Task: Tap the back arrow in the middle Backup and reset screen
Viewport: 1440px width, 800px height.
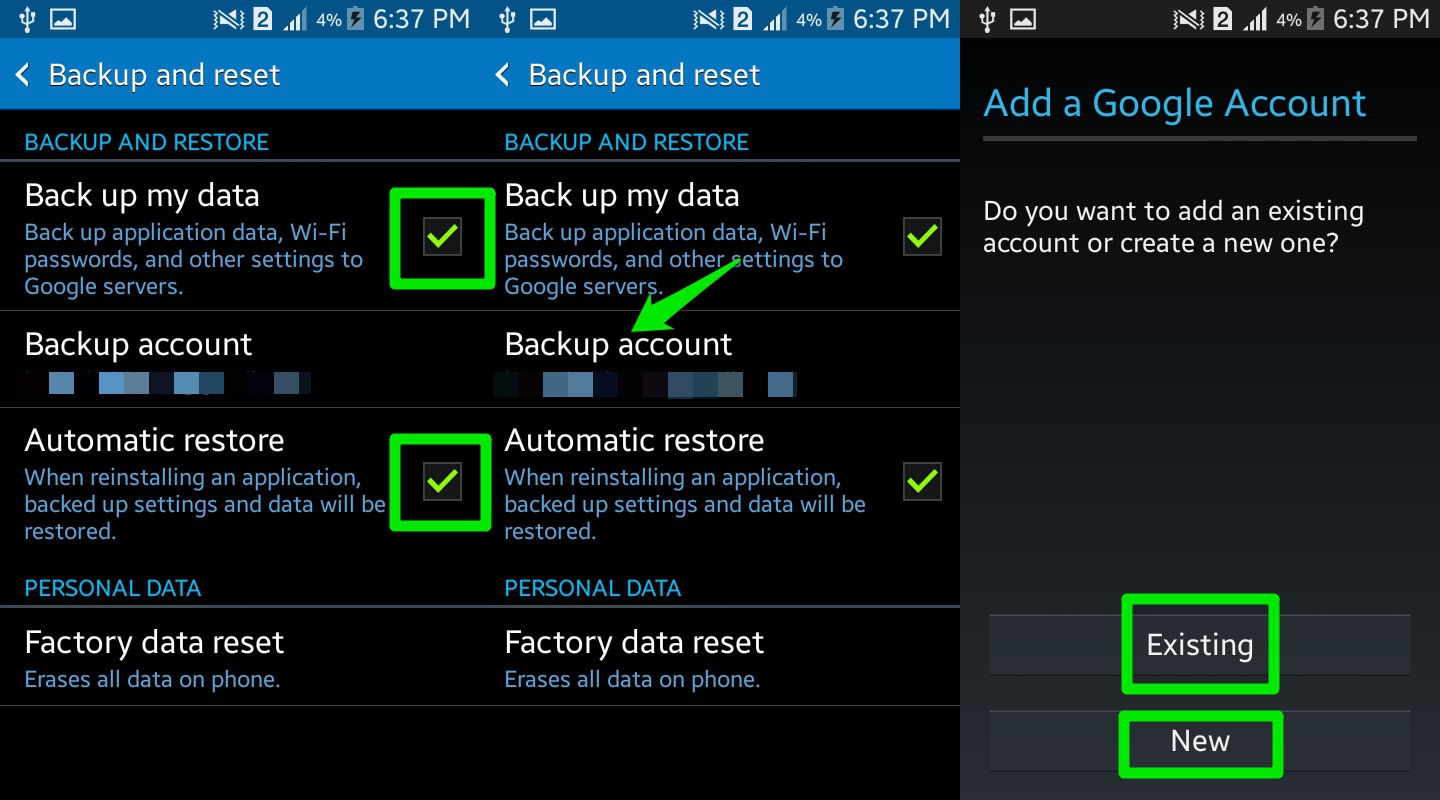Action: 503,75
